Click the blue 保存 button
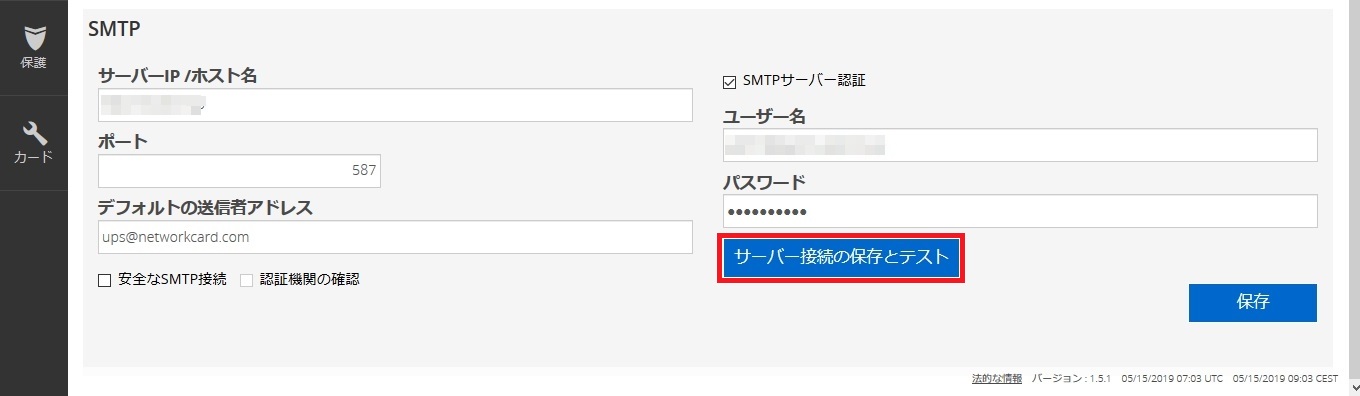This screenshot has width=1360, height=396. click(1253, 303)
